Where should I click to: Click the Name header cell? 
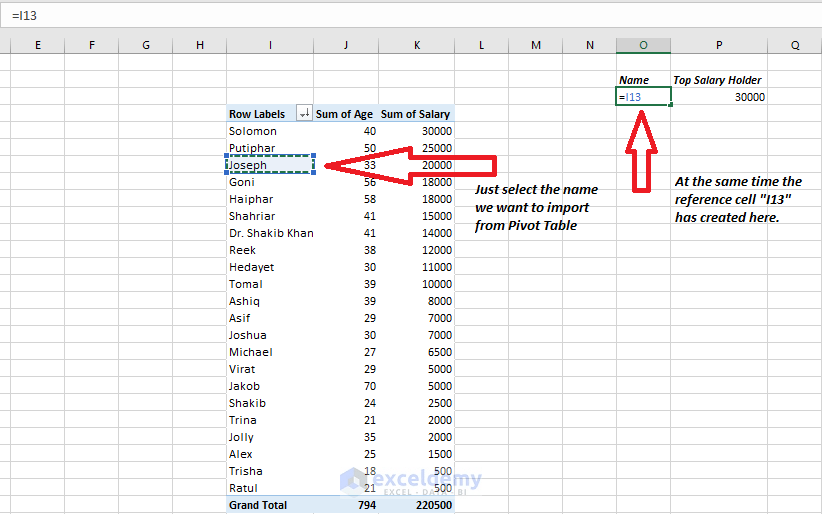click(x=643, y=80)
